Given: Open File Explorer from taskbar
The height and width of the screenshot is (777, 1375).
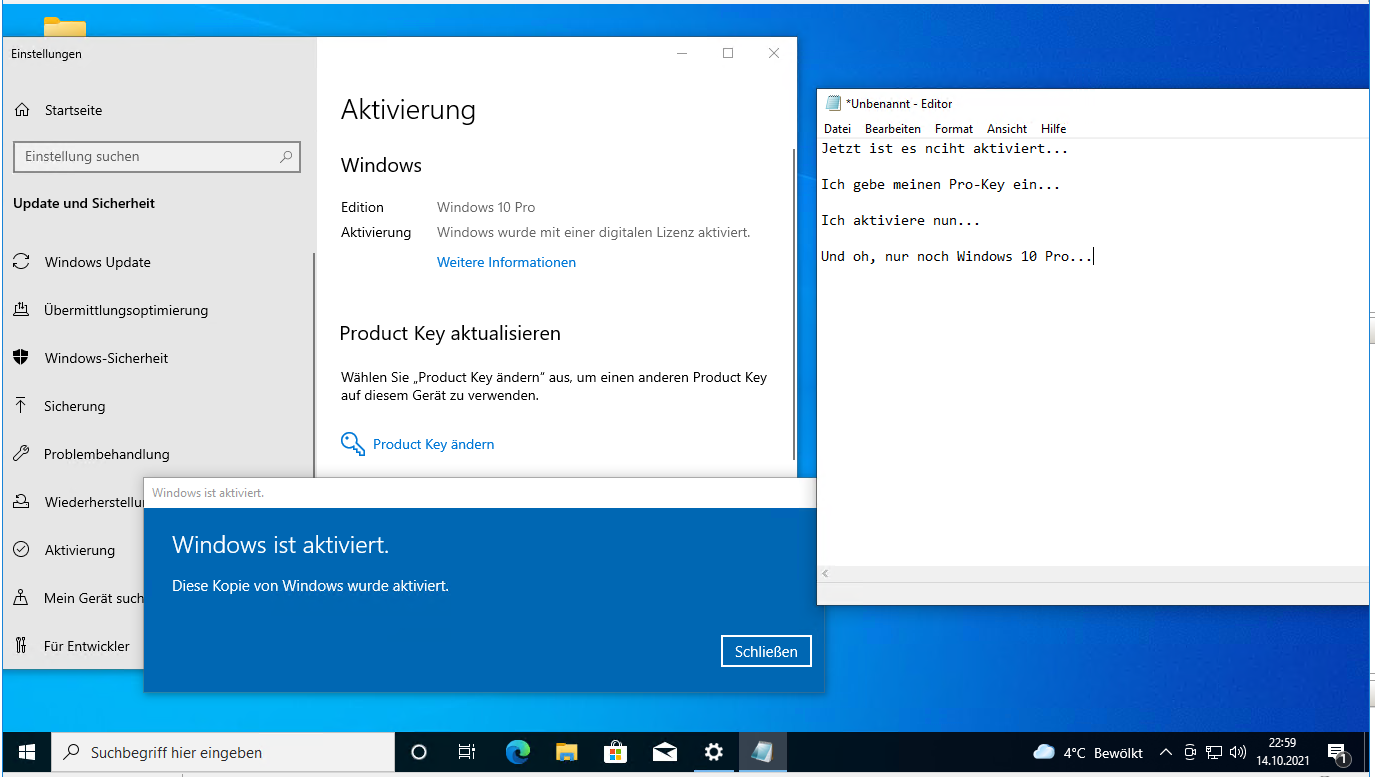Looking at the screenshot, I should tap(566, 752).
